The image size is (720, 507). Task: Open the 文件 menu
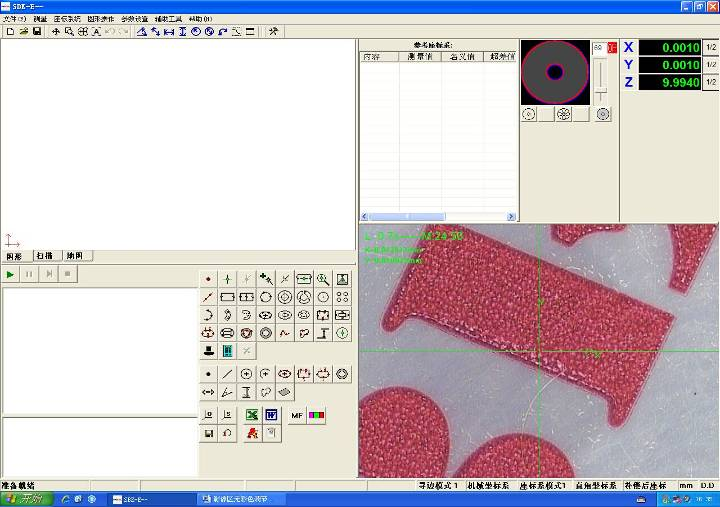click(14, 19)
